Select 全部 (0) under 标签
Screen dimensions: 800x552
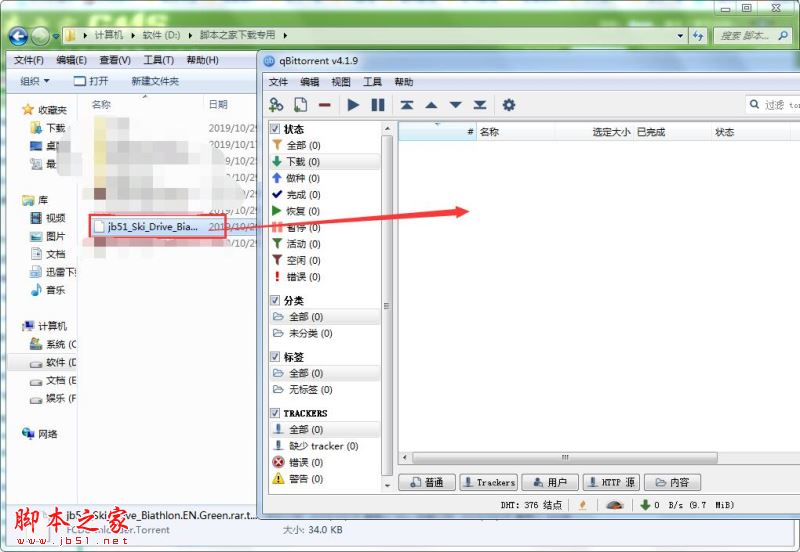(x=325, y=373)
